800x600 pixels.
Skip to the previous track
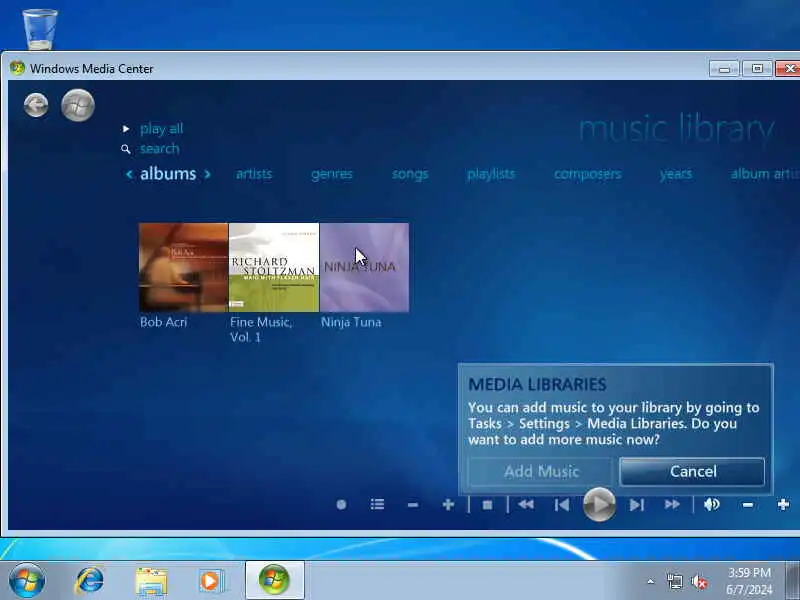562,505
